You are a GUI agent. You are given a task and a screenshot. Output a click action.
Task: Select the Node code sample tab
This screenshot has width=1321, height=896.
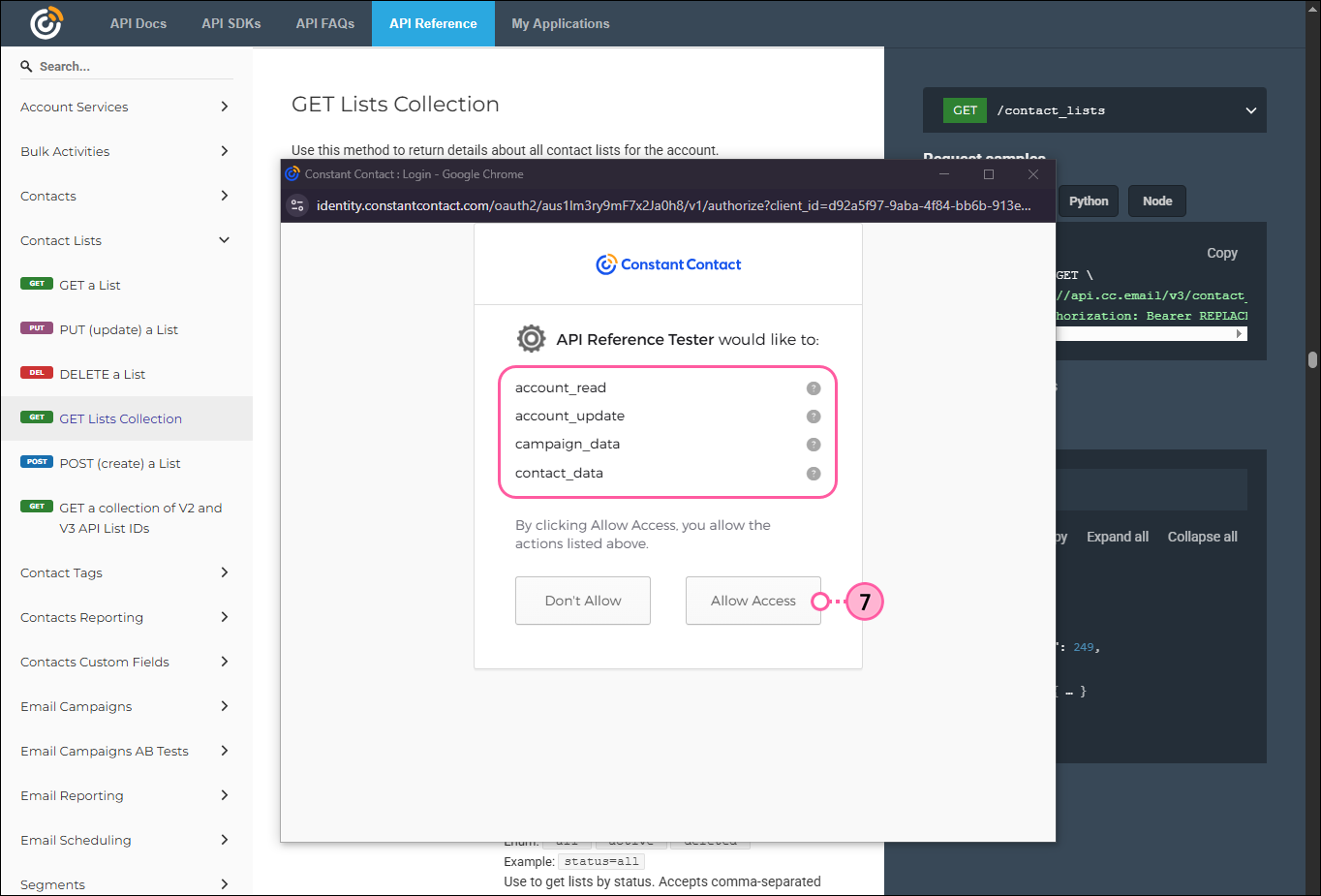coord(1157,201)
